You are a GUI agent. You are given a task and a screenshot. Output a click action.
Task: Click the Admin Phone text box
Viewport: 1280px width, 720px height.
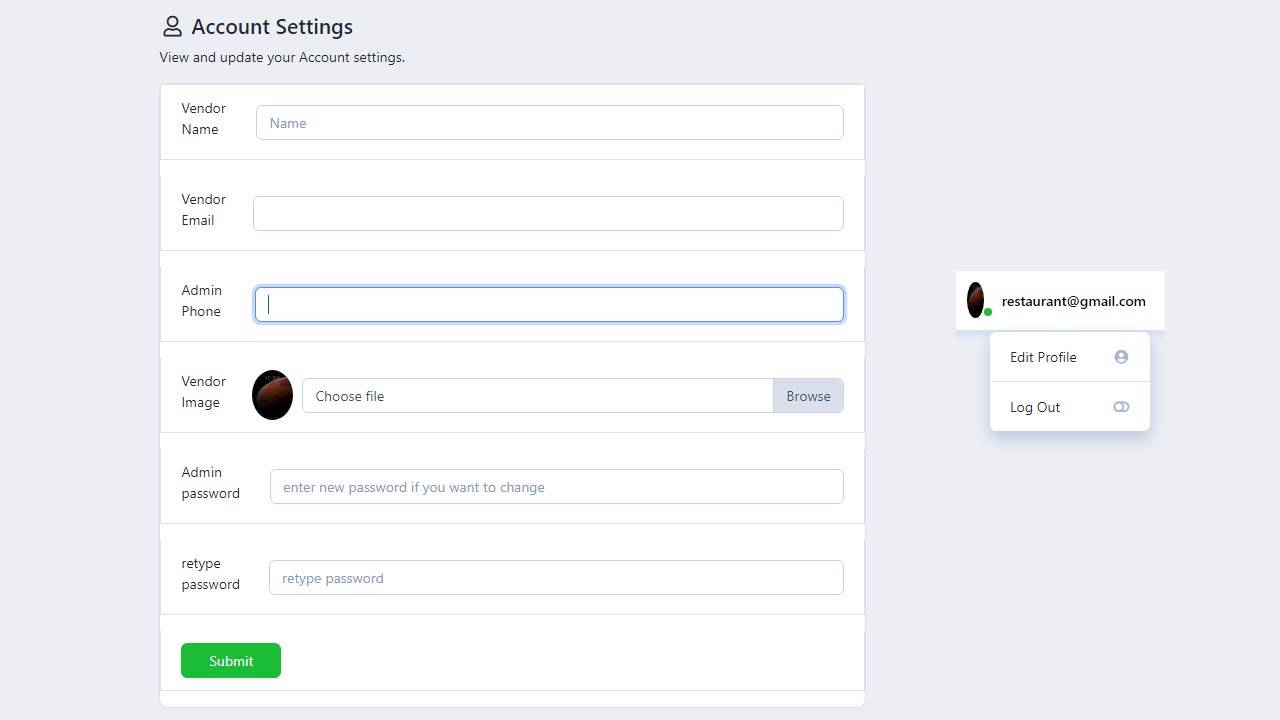click(549, 305)
